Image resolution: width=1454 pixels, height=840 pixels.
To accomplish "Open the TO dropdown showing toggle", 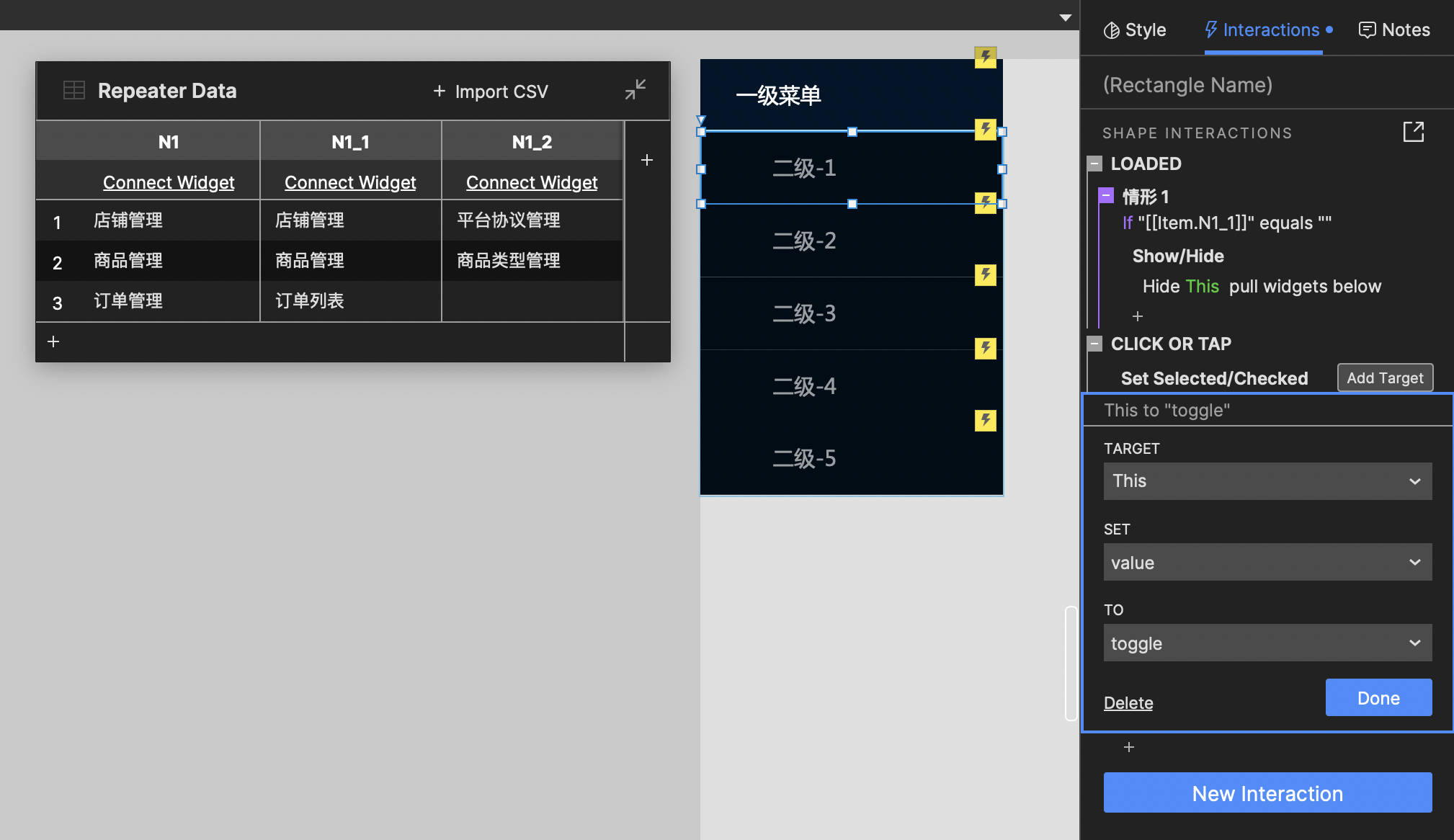I will point(1267,643).
